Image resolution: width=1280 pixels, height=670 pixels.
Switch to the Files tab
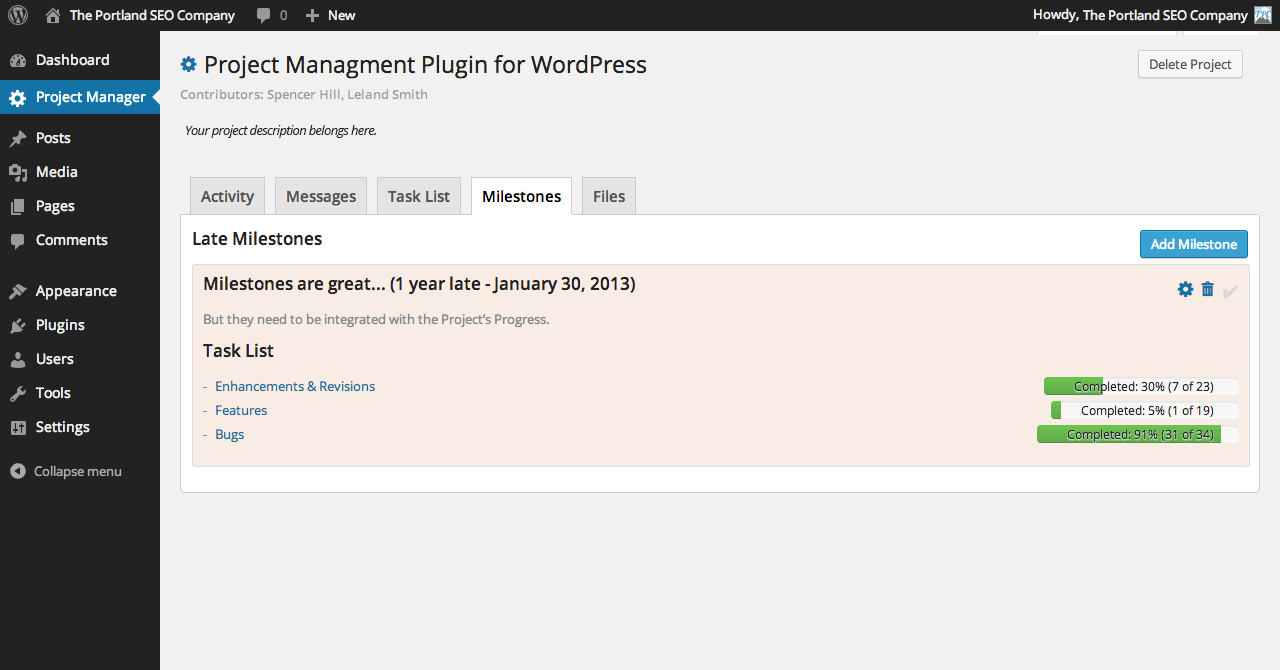608,196
